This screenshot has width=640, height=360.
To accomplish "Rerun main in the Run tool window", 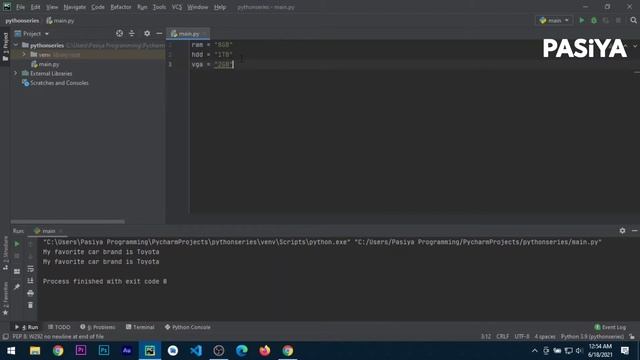I will tap(17, 244).
